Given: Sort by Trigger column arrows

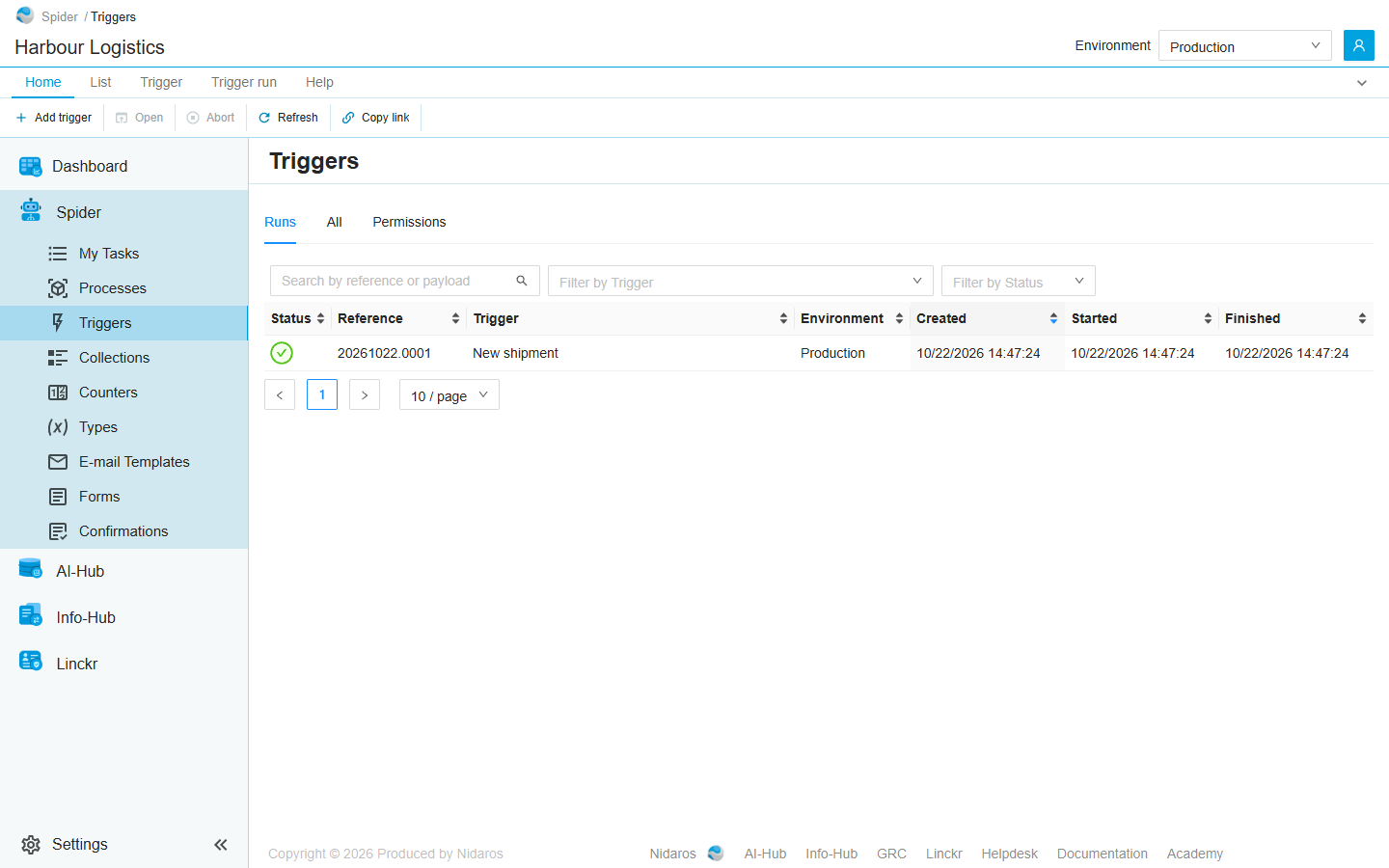Looking at the screenshot, I should [783, 318].
